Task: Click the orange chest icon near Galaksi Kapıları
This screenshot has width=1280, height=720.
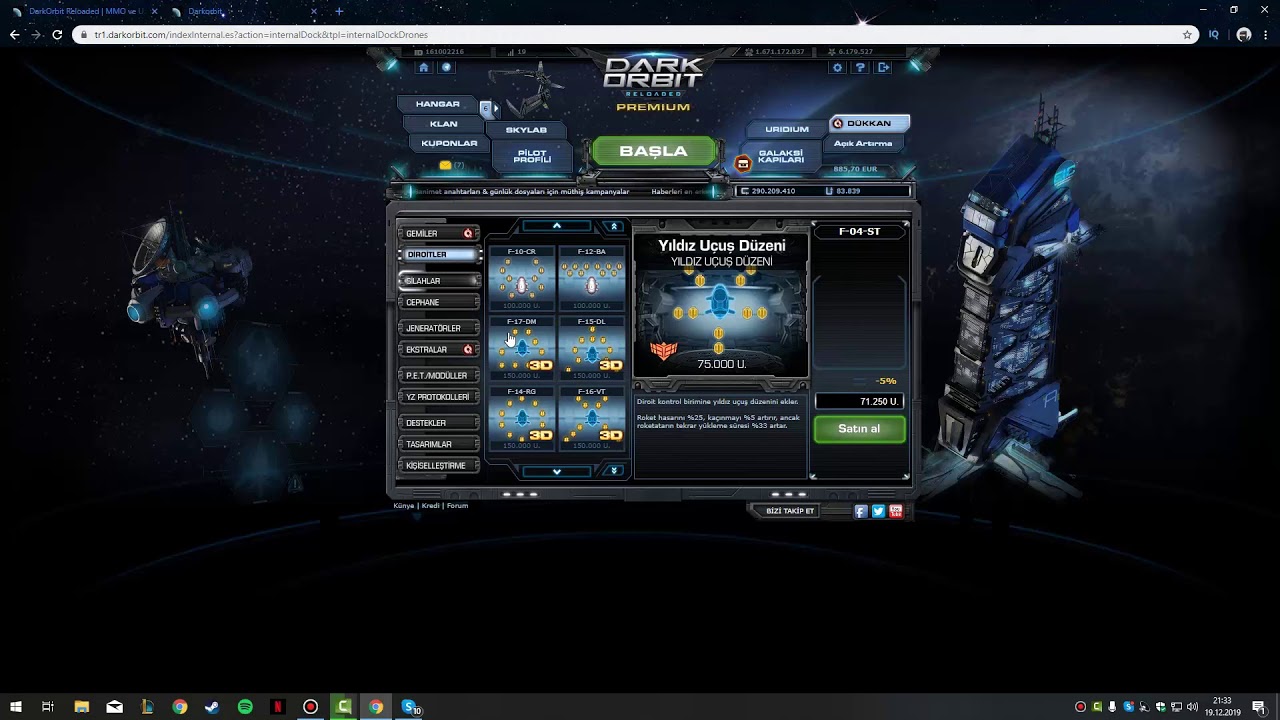Action: (x=743, y=163)
